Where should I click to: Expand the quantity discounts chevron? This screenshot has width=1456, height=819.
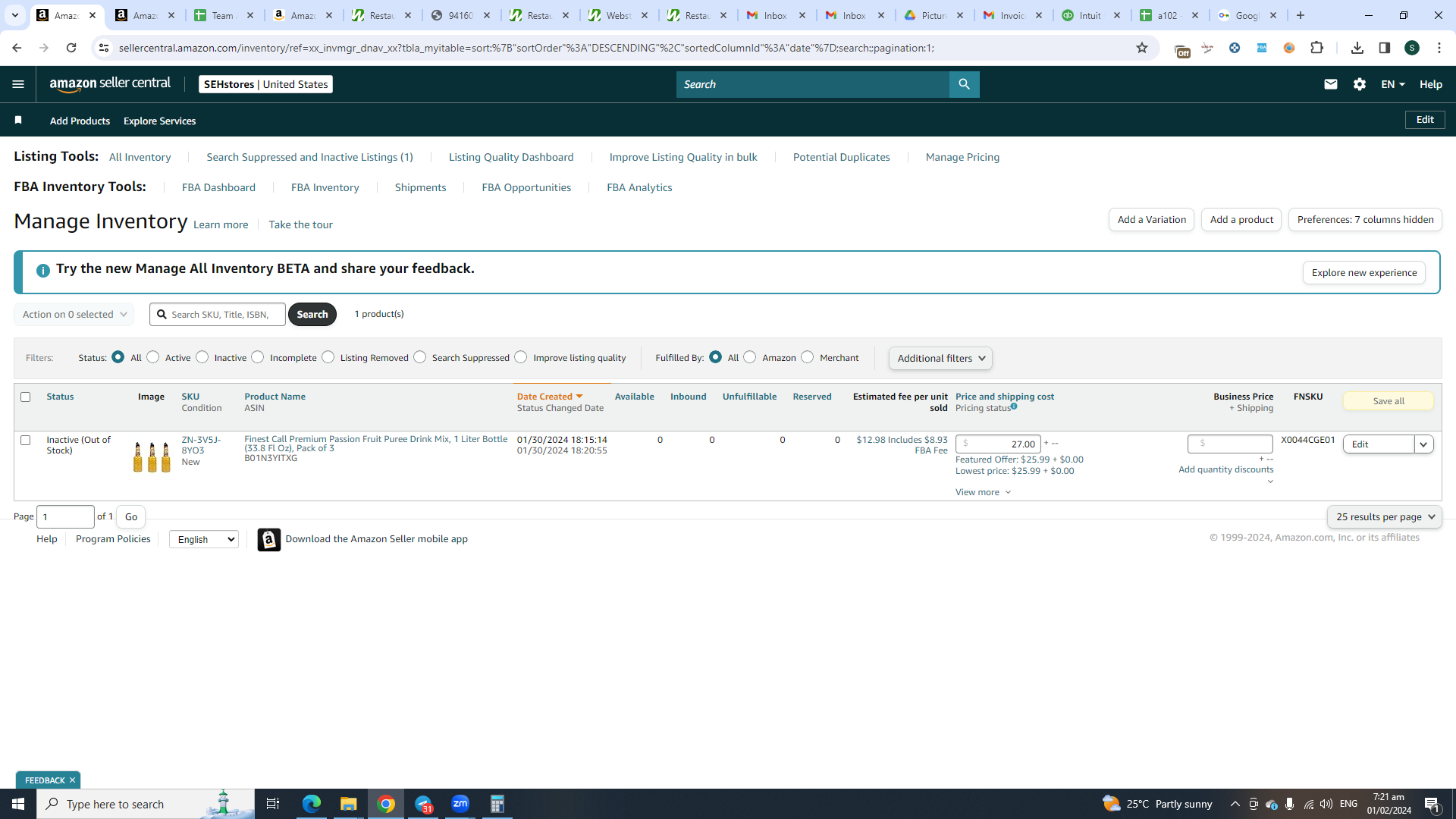click(x=1270, y=482)
